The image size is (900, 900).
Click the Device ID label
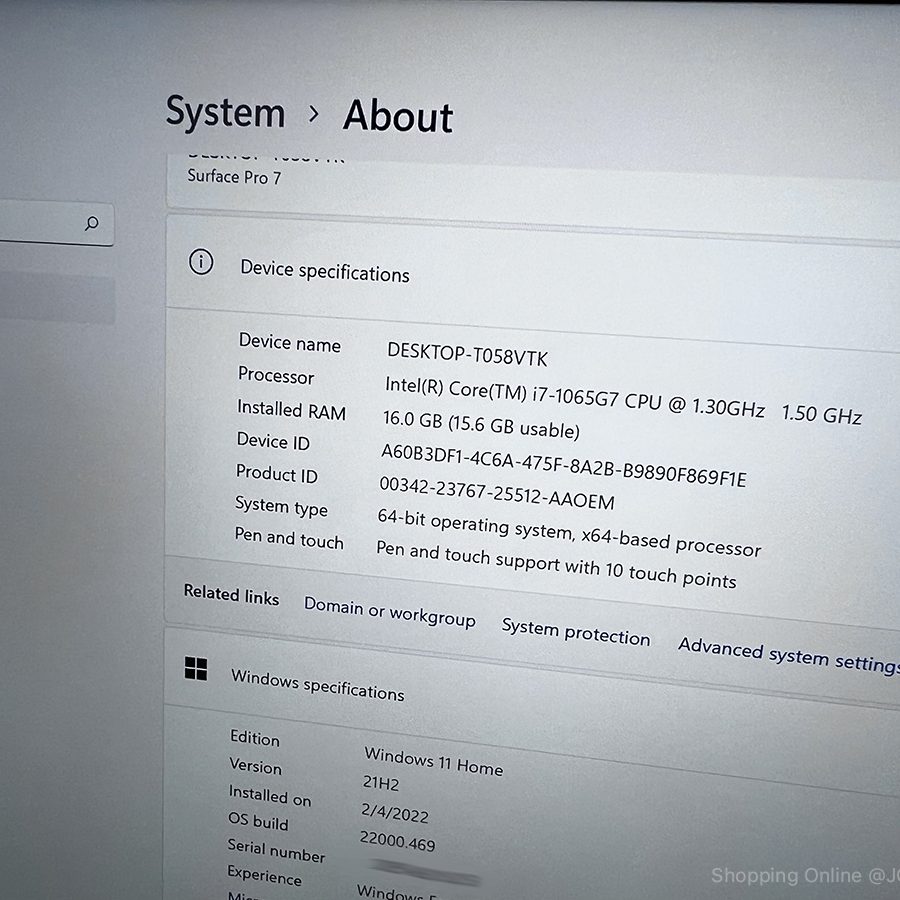[x=273, y=441]
